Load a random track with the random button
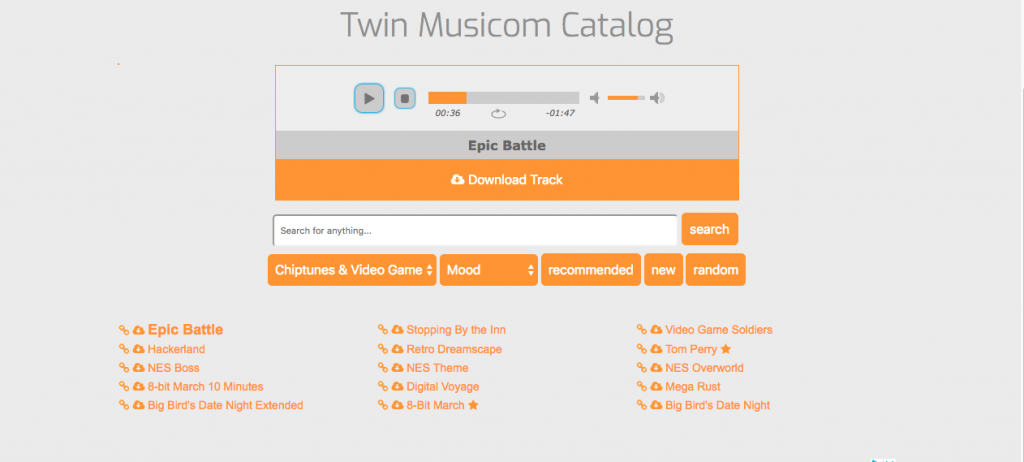 pos(715,270)
